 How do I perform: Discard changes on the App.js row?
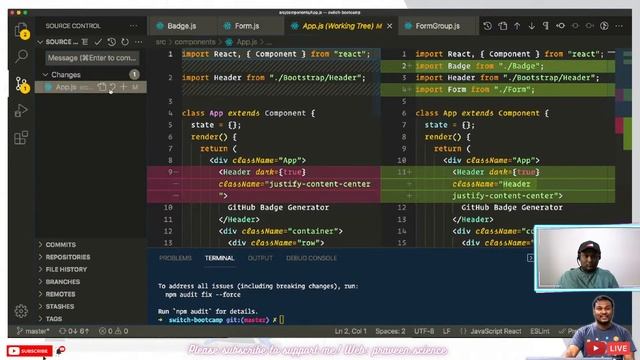112,87
